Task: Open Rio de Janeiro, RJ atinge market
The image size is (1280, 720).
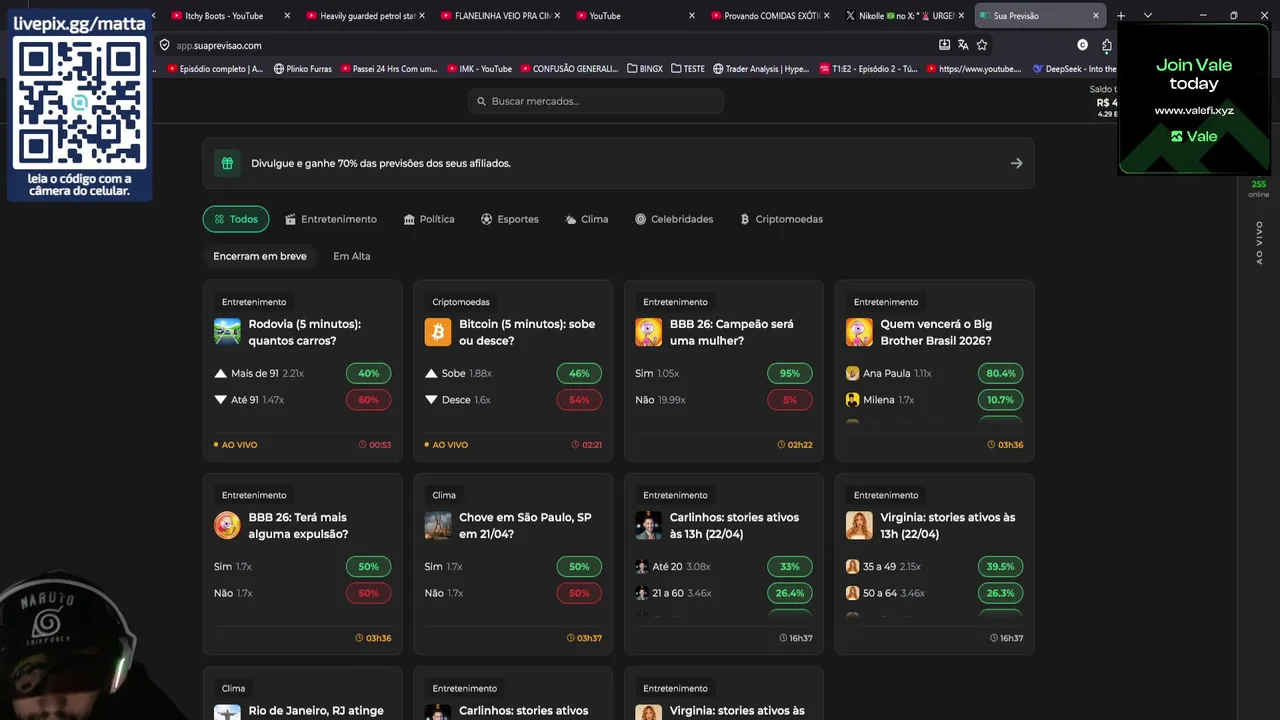Action: (316, 711)
